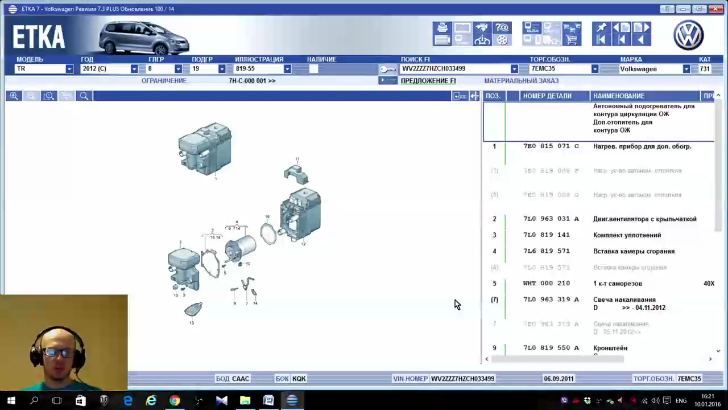The height and width of the screenshot is (410, 728).
Task: Click the single back arrow icon
Action: tap(641, 40)
